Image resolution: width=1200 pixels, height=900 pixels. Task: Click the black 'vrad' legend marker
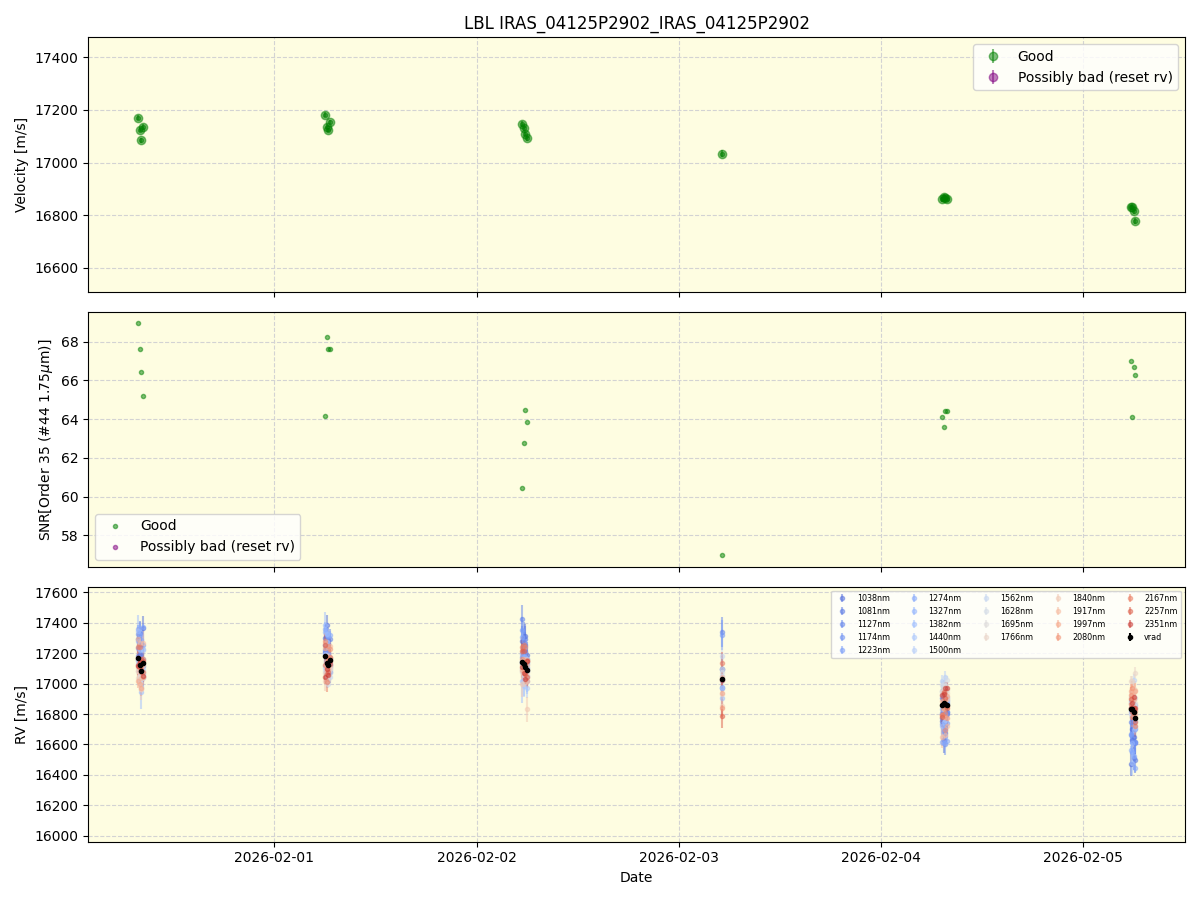coord(1130,637)
